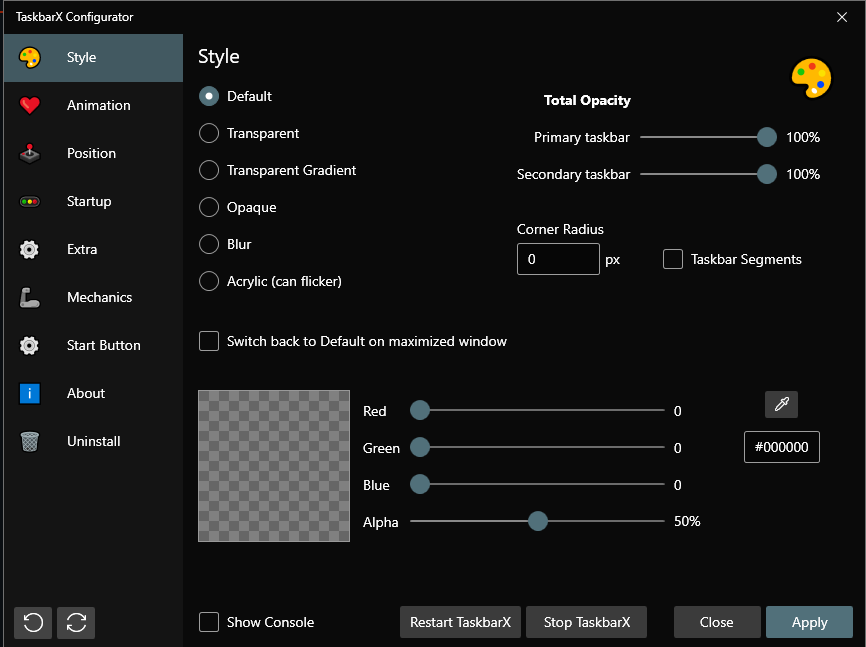Click the traffic light Startup icon
The height and width of the screenshot is (647, 866).
point(30,202)
